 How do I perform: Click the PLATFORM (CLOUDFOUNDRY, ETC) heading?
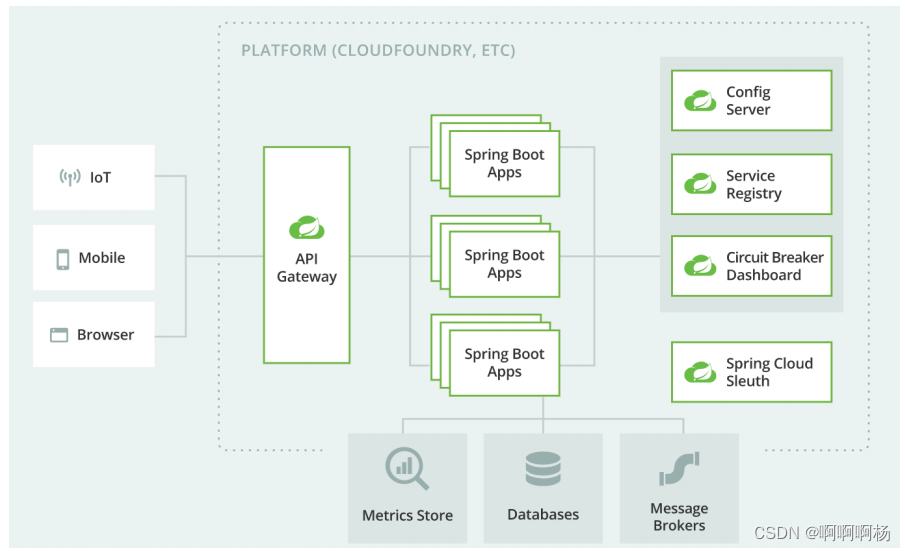[x=378, y=51]
